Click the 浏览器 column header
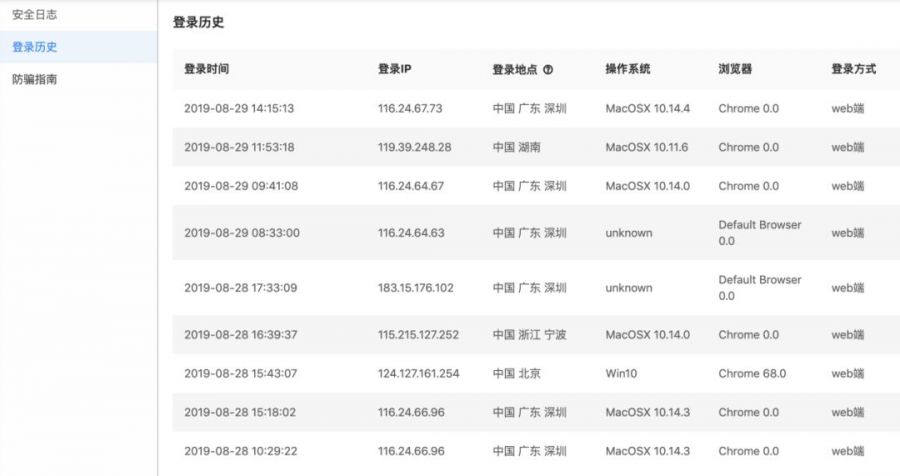Screen dimensions: 900x476 [735, 70]
